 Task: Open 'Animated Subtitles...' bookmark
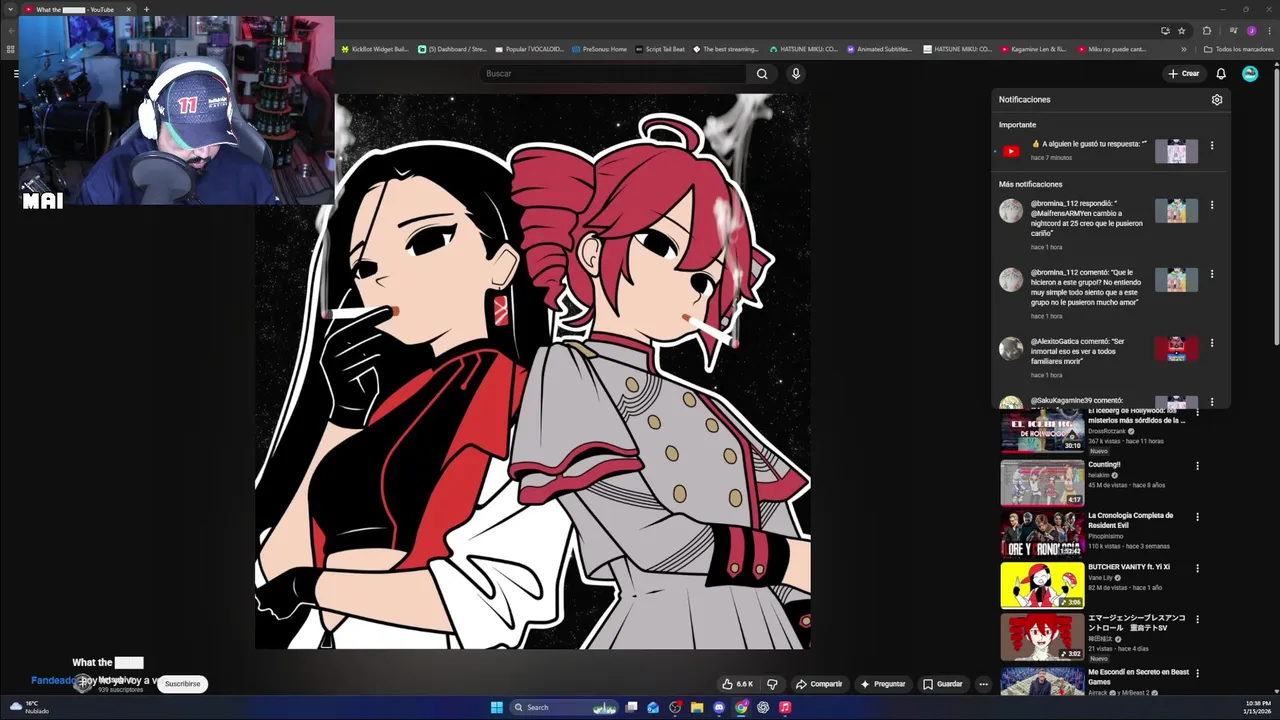click(x=880, y=49)
